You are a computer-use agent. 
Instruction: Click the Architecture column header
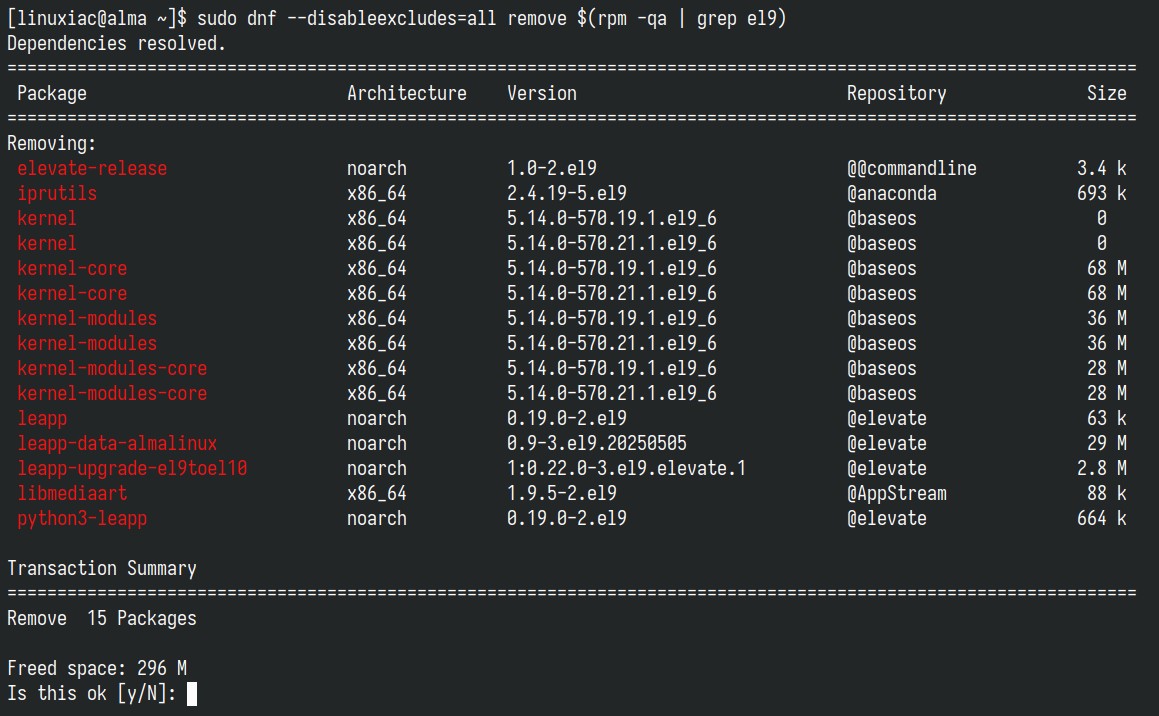[x=407, y=93]
